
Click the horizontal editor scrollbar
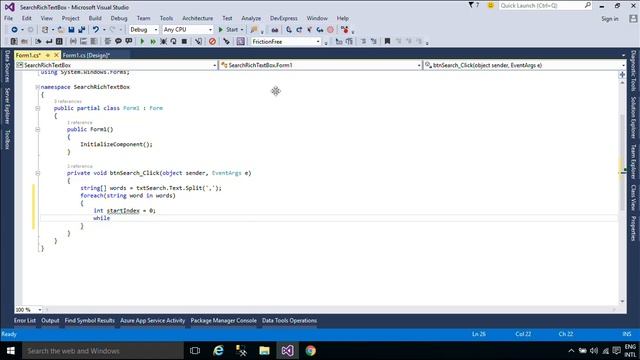(x=331, y=310)
